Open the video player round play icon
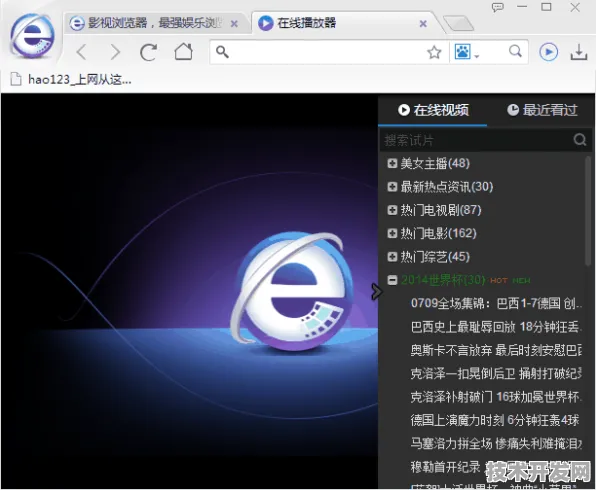Screen dimensions: 596x490 (548, 52)
